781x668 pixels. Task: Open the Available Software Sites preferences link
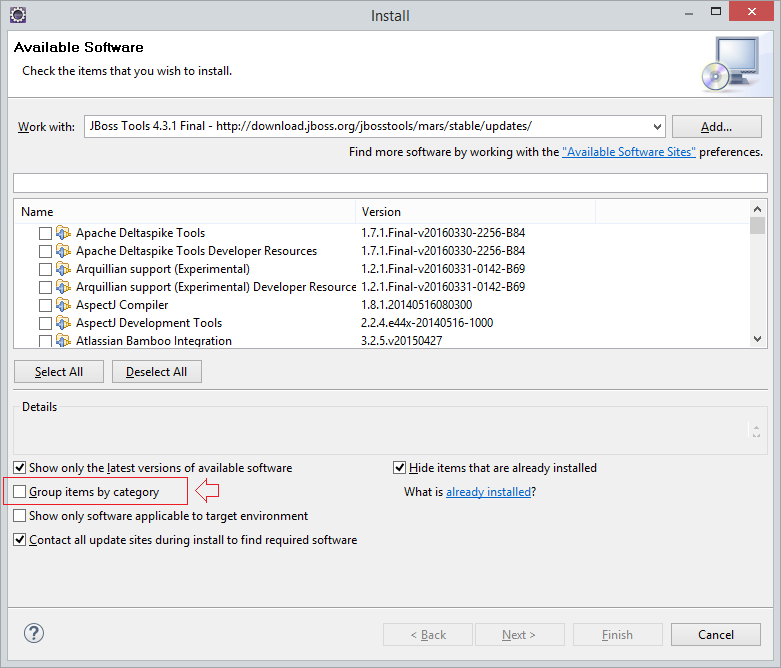[629, 151]
